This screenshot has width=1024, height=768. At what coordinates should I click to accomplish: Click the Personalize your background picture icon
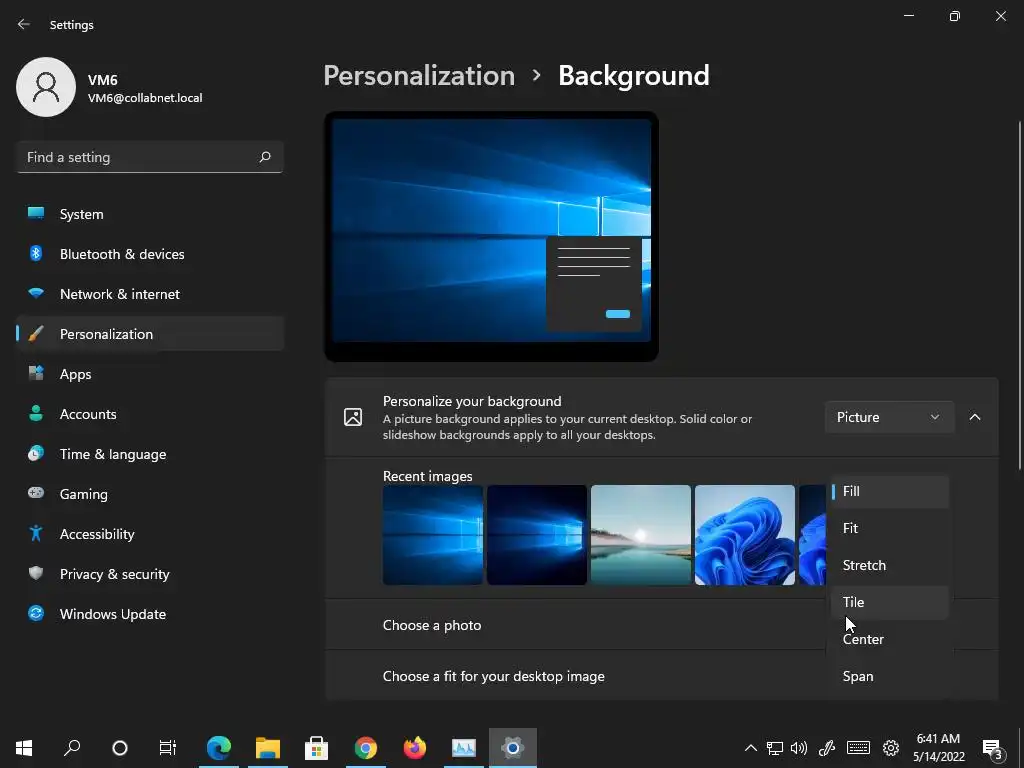(x=353, y=417)
